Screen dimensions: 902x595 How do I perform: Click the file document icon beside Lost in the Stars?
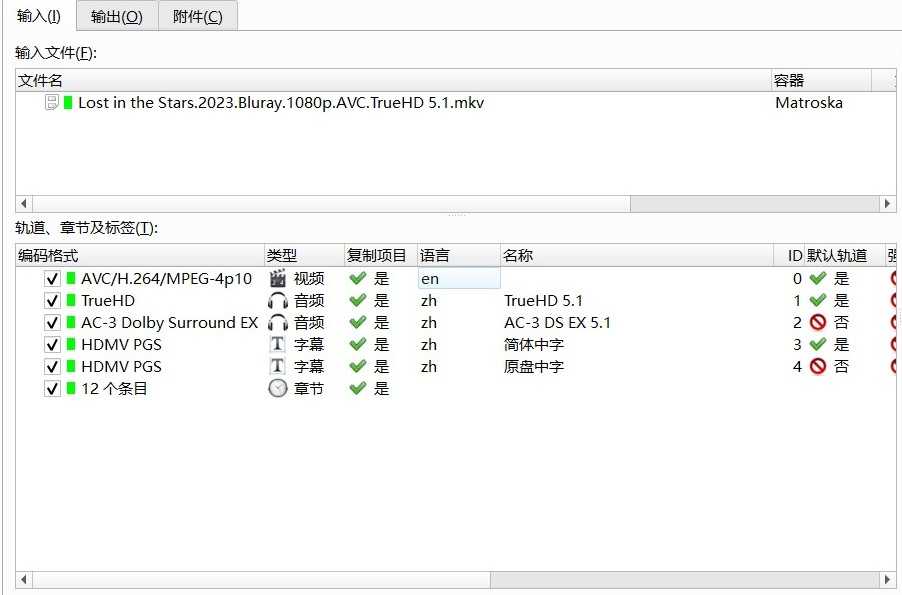point(52,103)
